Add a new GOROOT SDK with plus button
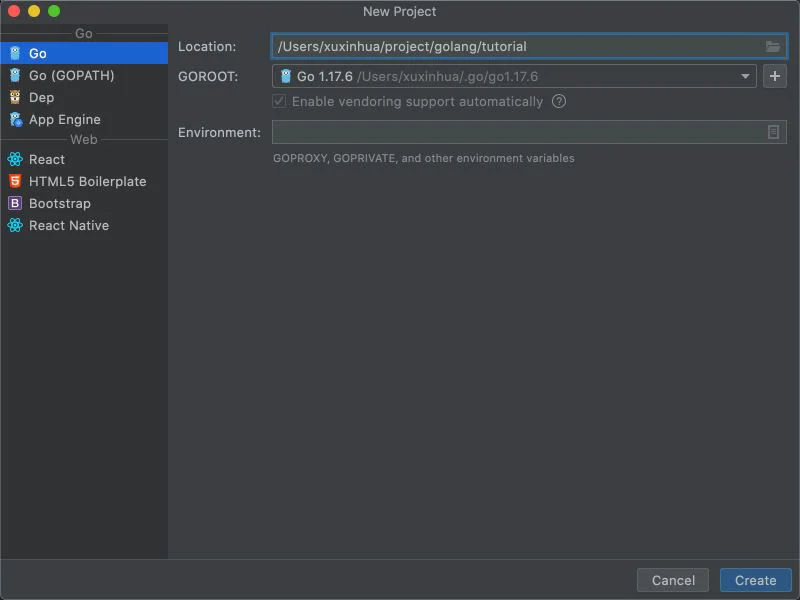Screen dimensions: 800x600 coord(774,76)
